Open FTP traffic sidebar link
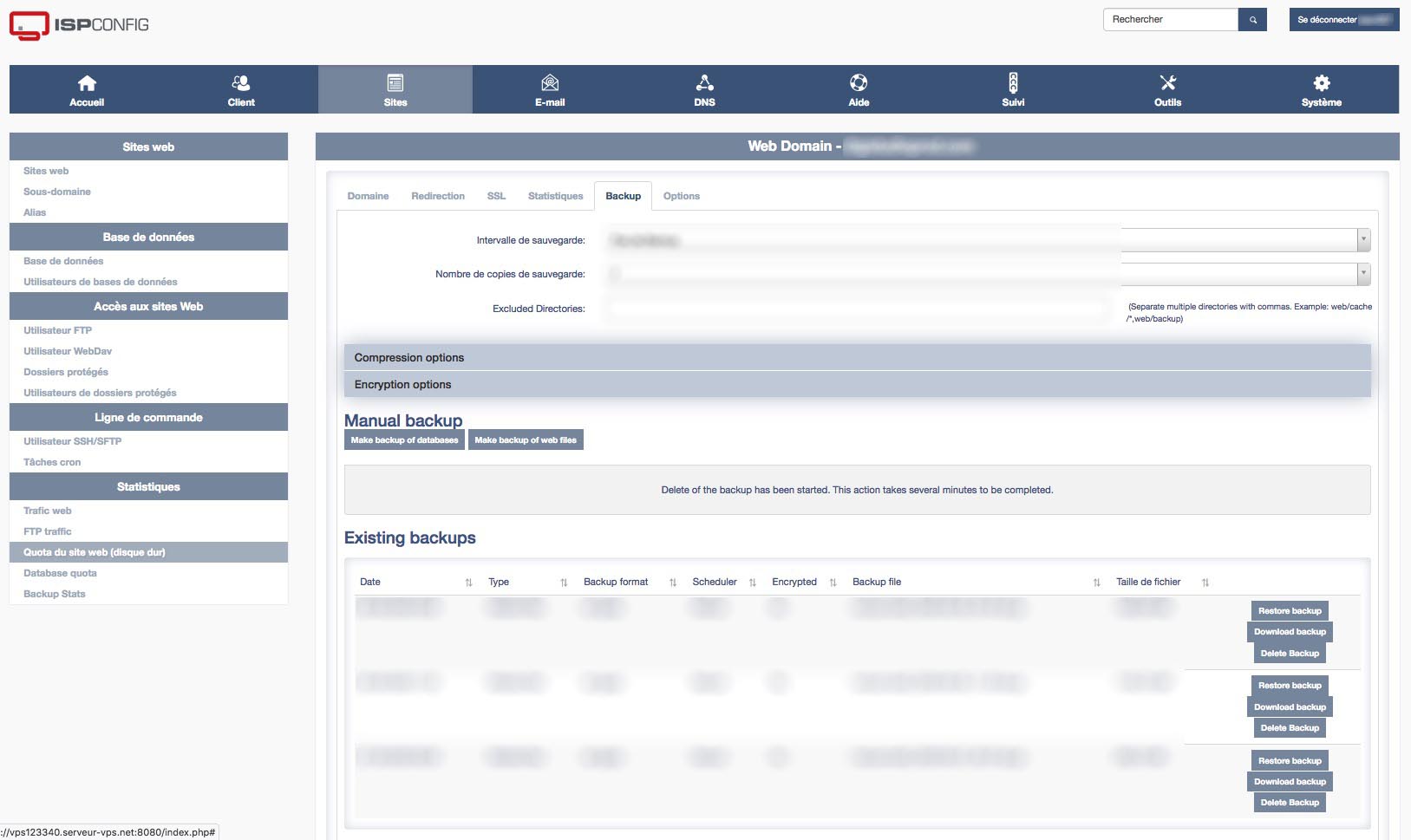 pos(48,531)
